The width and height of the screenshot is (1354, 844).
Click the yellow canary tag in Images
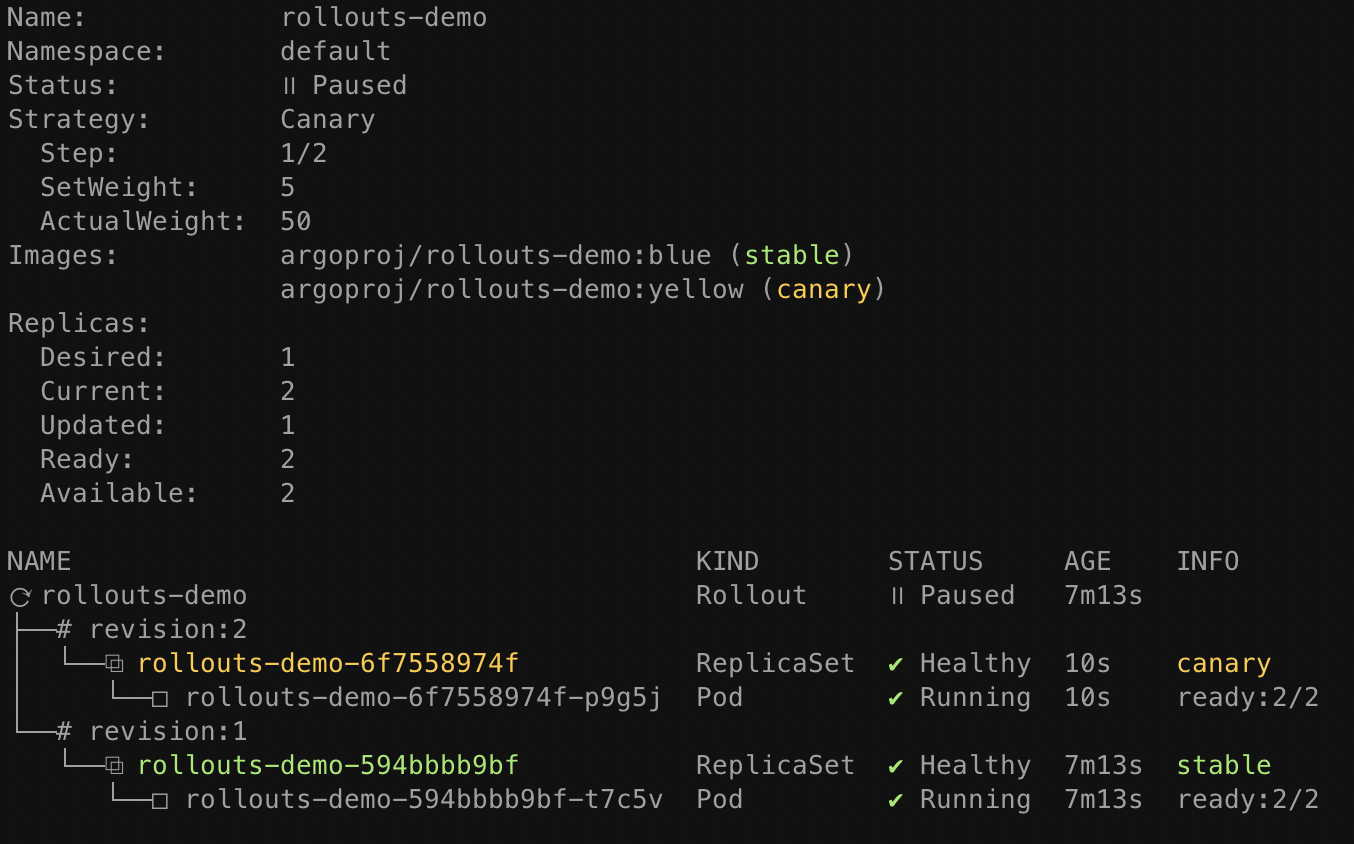pyautogui.click(x=824, y=290)
